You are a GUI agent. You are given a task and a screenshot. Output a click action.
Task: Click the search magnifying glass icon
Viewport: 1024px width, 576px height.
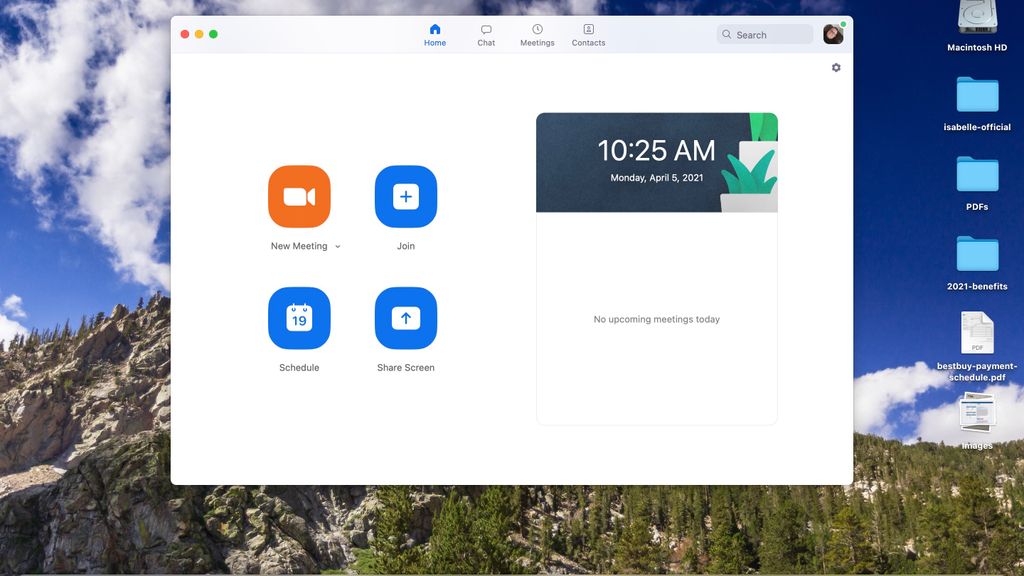point(726,34)
